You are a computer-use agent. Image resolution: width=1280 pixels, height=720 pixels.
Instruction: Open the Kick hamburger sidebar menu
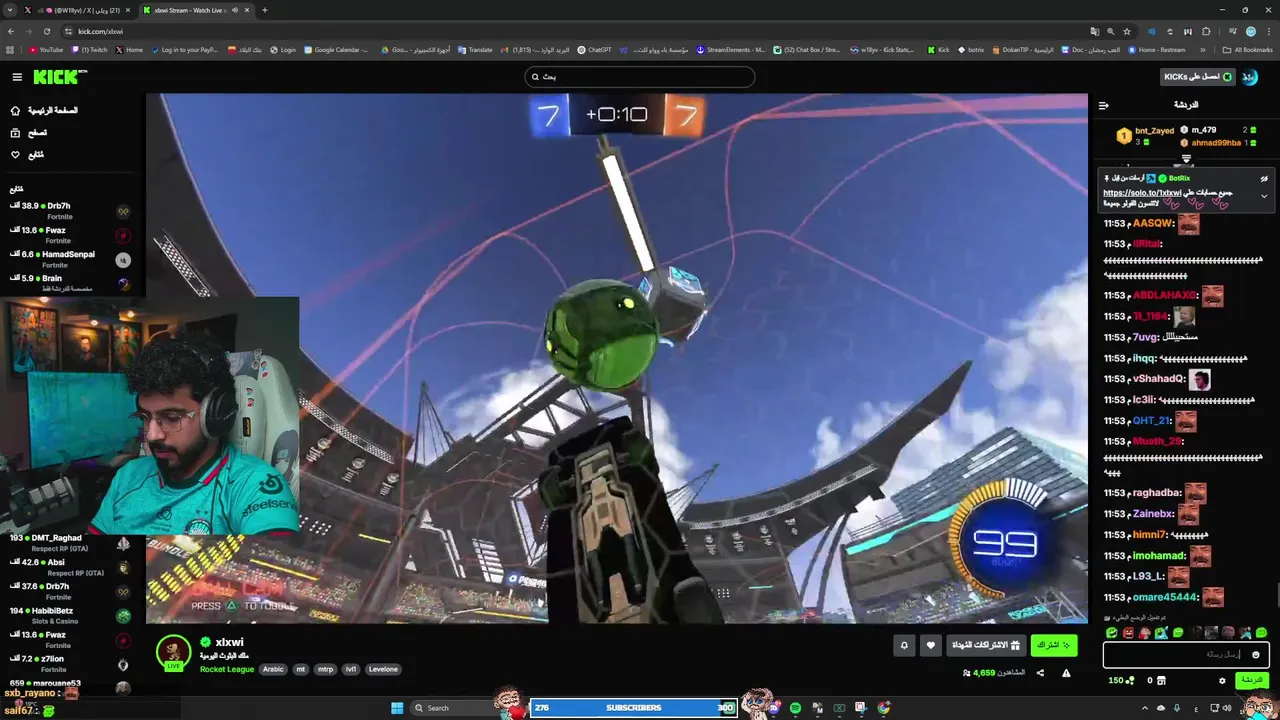(17, 77)
